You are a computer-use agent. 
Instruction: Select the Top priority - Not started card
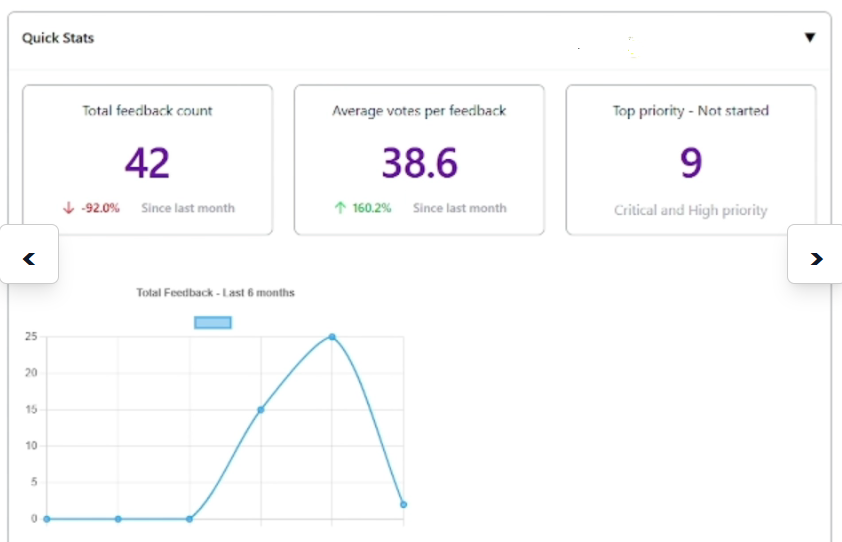coord(691,160)
